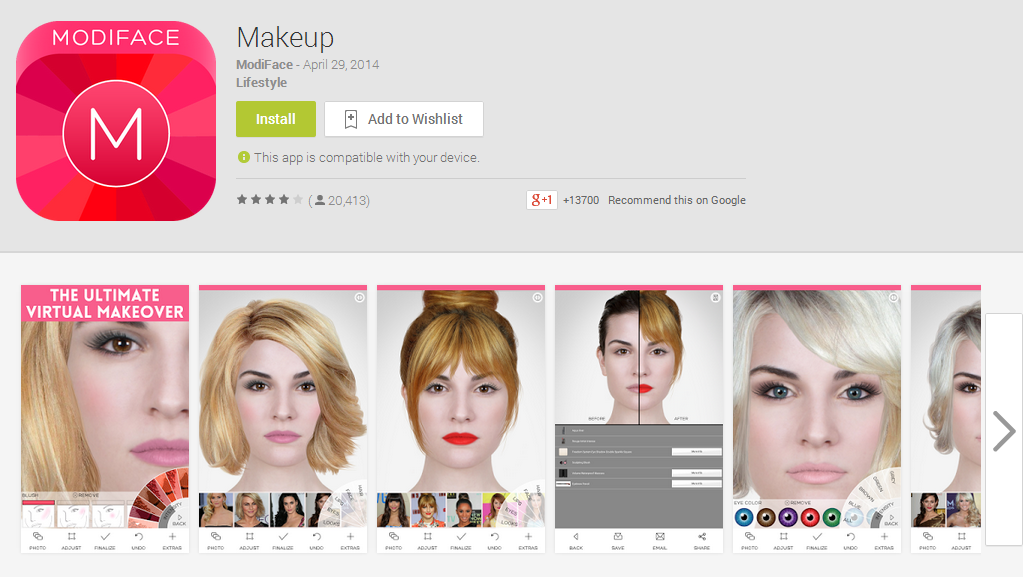Click the 'Makeup' app title

(285, 37)
